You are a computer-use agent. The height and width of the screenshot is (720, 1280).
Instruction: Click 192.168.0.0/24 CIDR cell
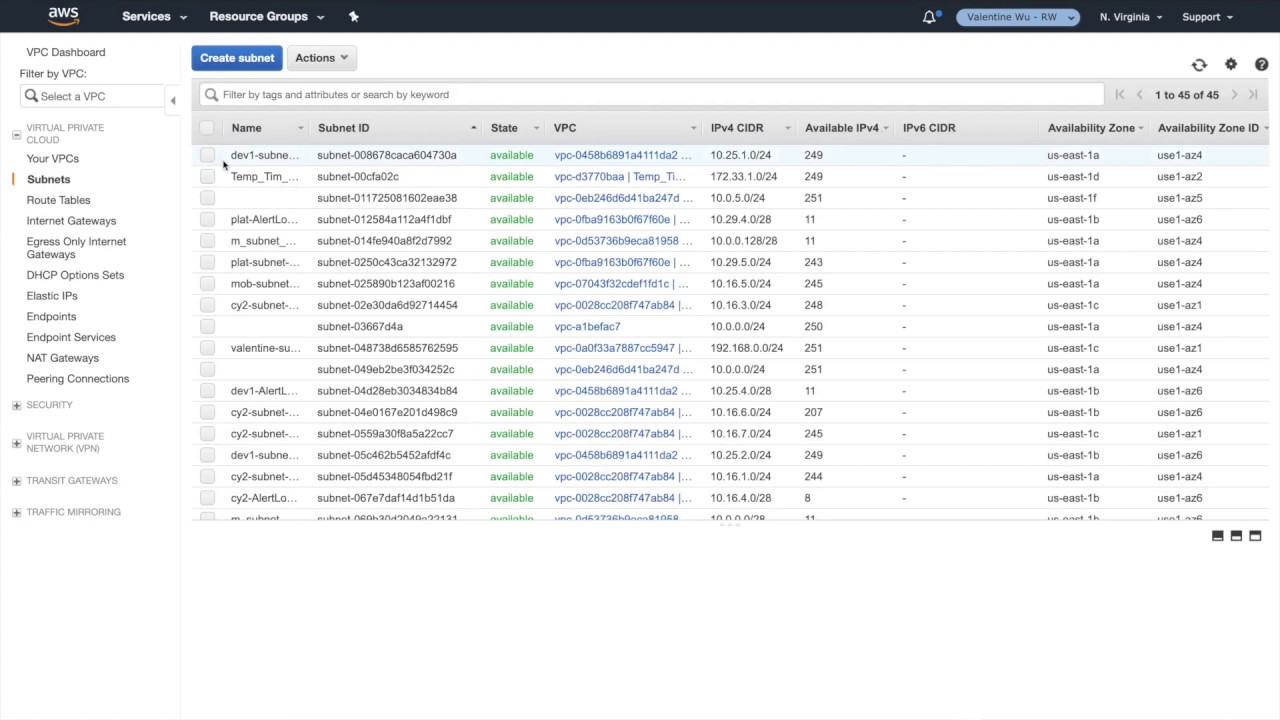[747, 348]
